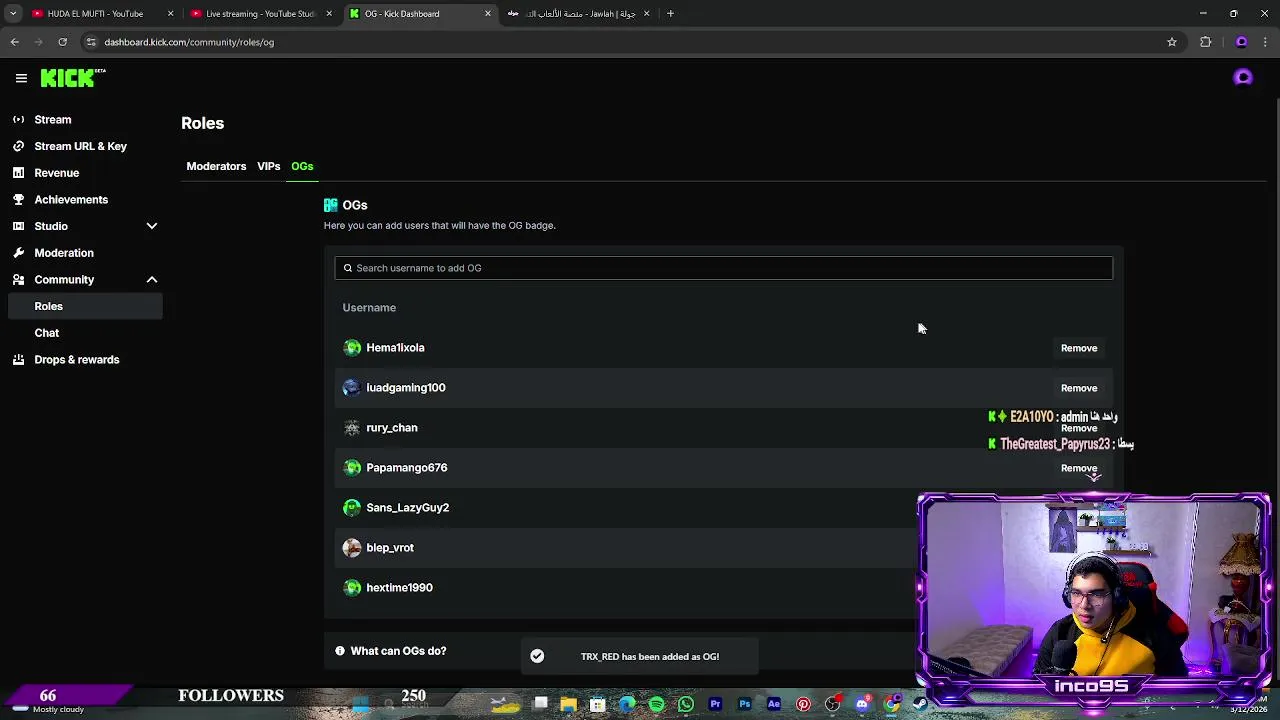
Task: Open Photoshop from the taskbar
Action: [x=745, y=704]
